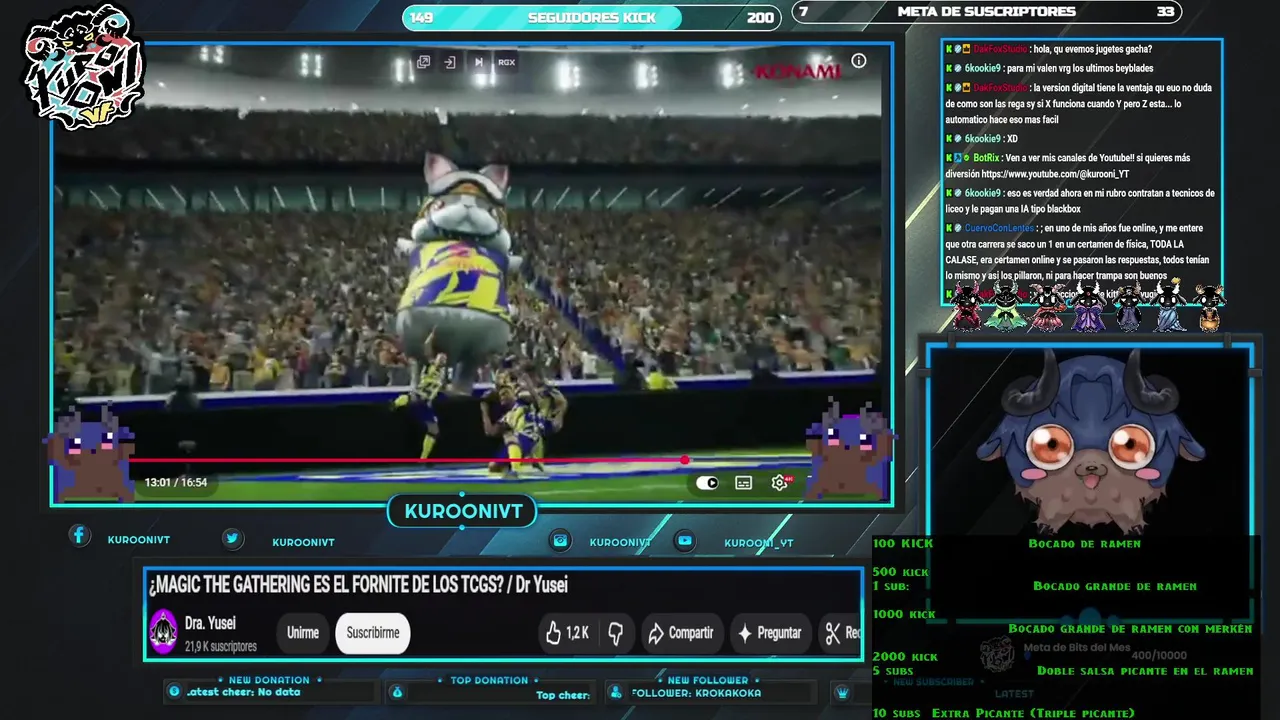Click the Instagram icon beside KUROONIVT
The height and width of the screenshot is (720, 1280).
click(x=561, y=540)
